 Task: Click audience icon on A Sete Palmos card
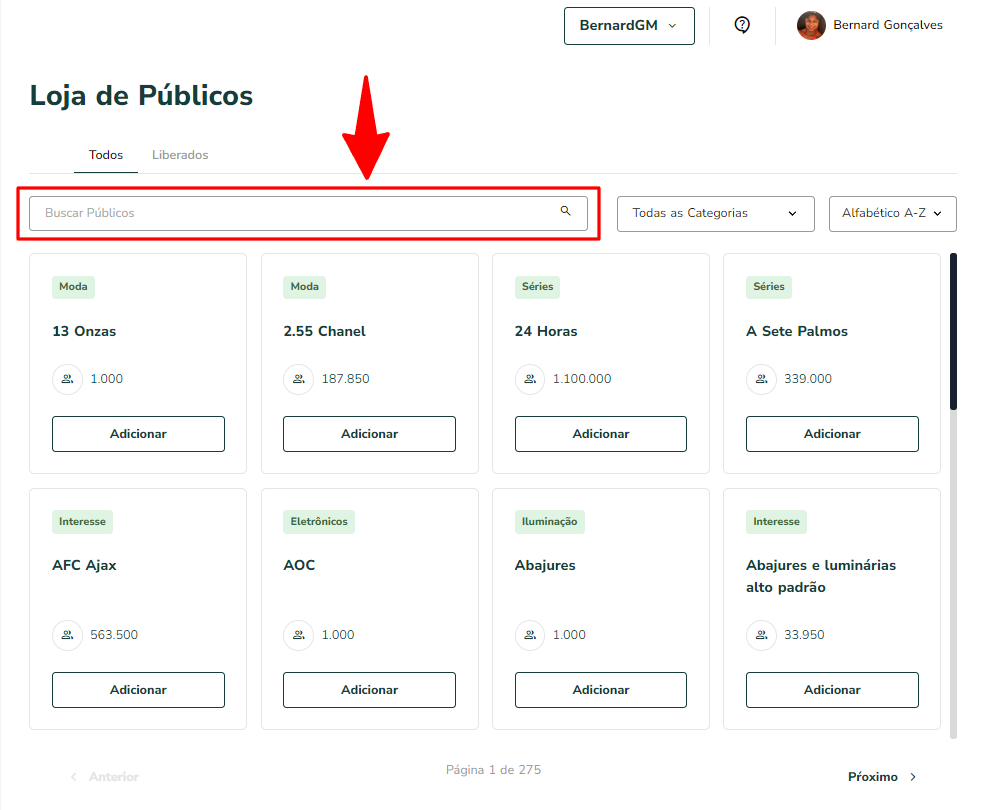click(x=762, y=379)
